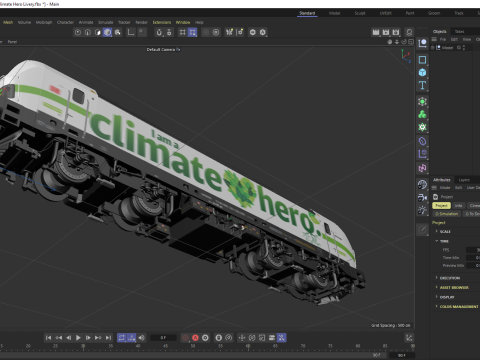Click Mode in the Attributes panel

pos(445,188)
